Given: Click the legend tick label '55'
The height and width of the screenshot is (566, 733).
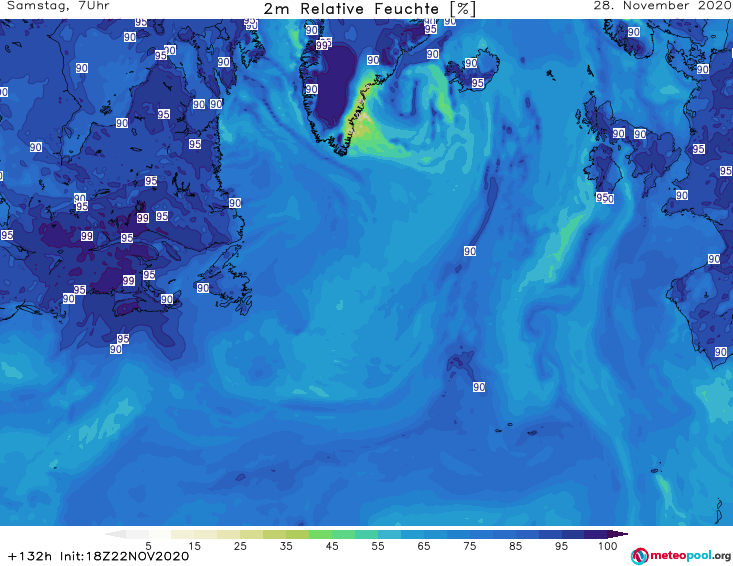Looking at the screenshot, I should (378, 546).
